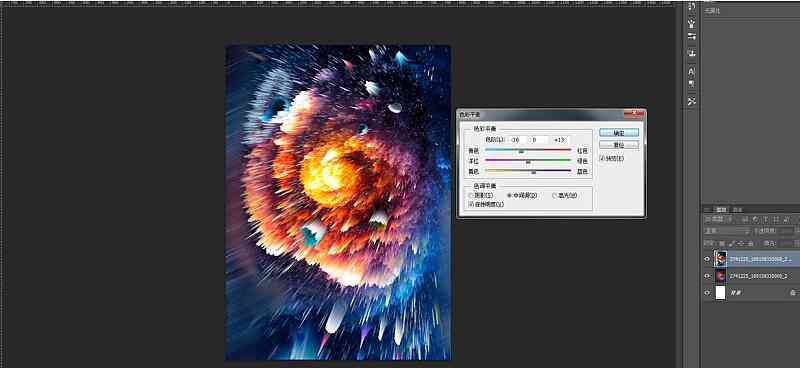Close the Color Balance dialog

point(634,113)
